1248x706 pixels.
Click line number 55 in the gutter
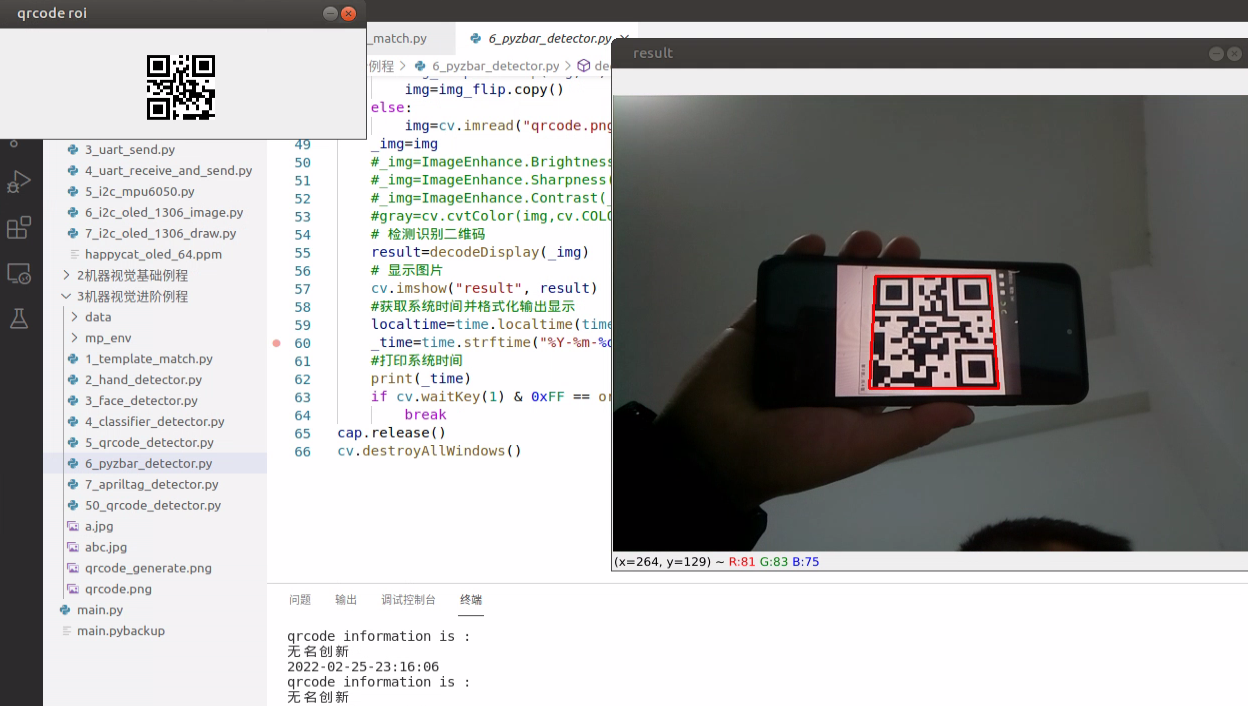pos(302,253)
